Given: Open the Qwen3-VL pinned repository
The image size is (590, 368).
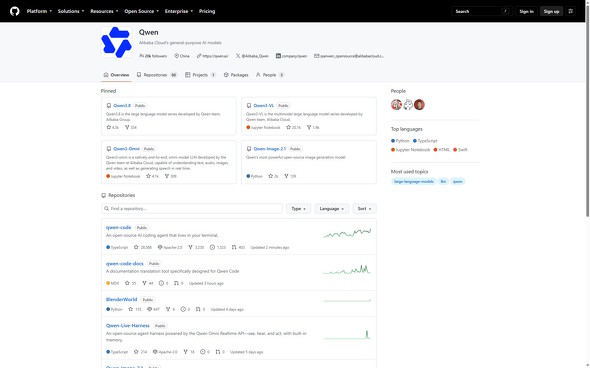Looking at the screenshot, I should 264,106.
